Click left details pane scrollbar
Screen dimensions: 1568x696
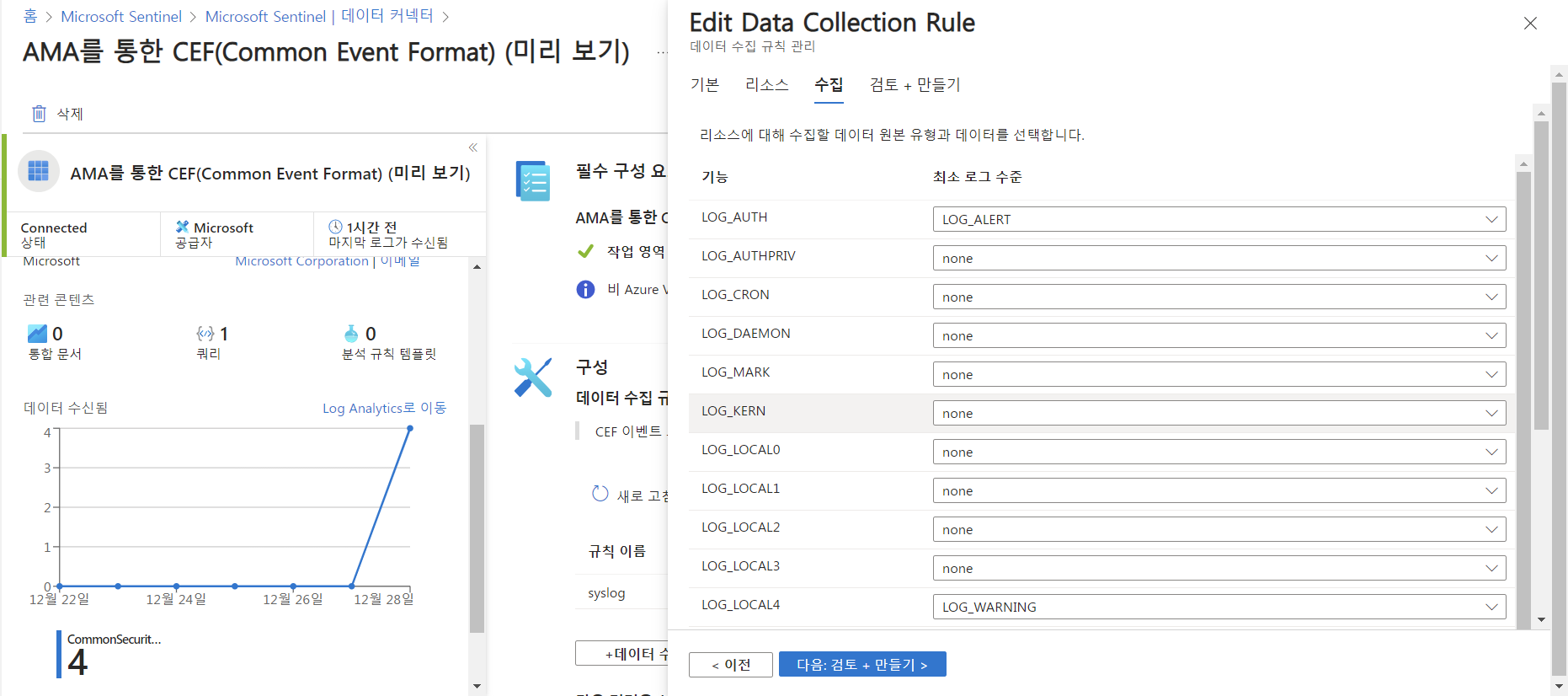(x=477, y=527)
